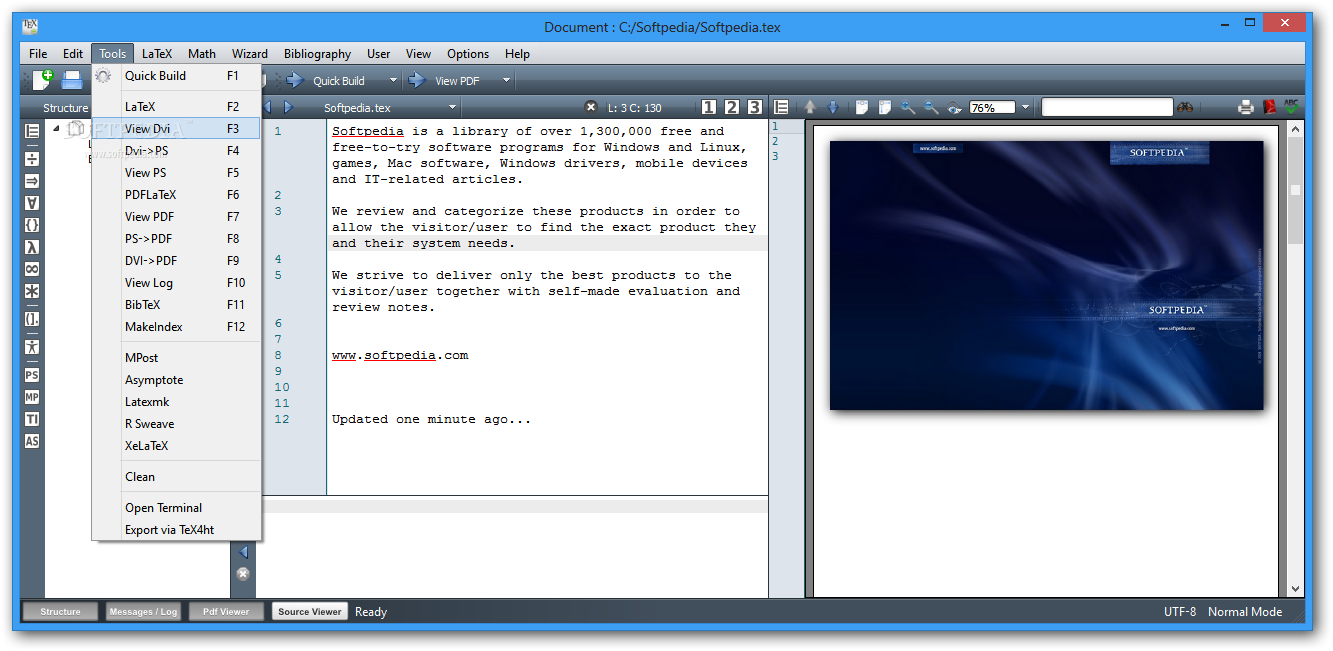Viewport: 1333px width, 651px height.
Task: Click Fit Page icon in PDF toolbar
Action: (884, 107)
